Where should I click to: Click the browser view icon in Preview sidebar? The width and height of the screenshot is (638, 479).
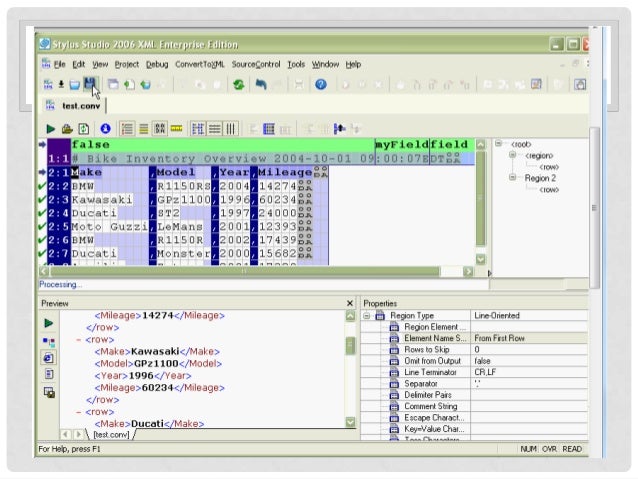[x=48, y=358]
